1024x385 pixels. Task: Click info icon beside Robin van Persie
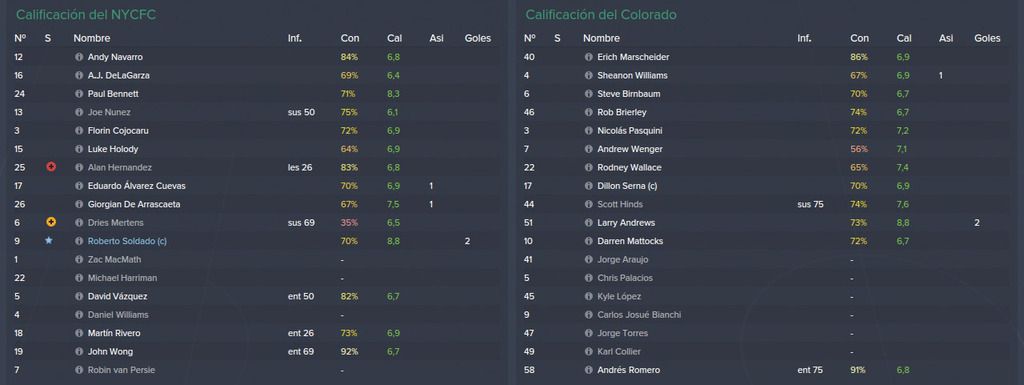pos(79,370)
